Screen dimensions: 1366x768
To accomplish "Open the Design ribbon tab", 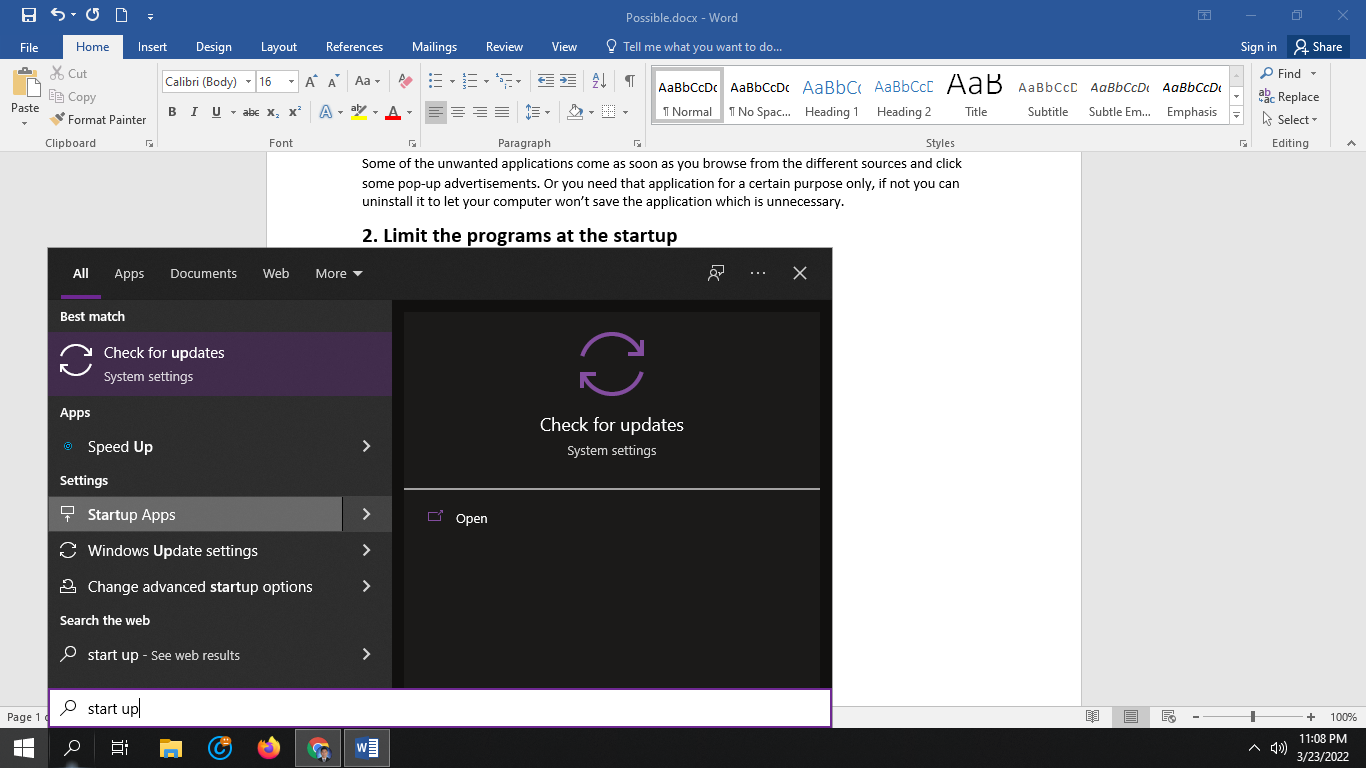I will click(x=213, y=47).
